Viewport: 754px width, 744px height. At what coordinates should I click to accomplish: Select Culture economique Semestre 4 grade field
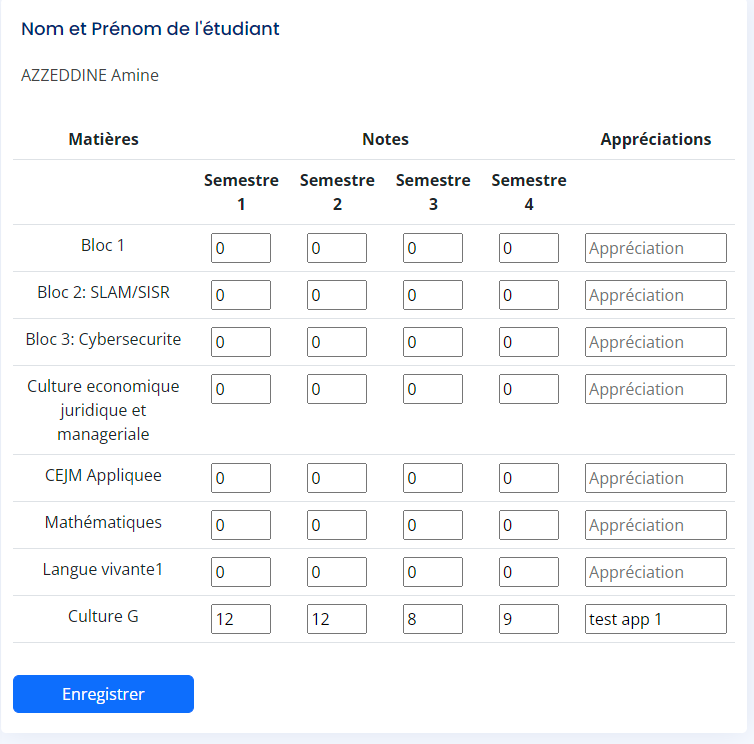pos(528,389)
